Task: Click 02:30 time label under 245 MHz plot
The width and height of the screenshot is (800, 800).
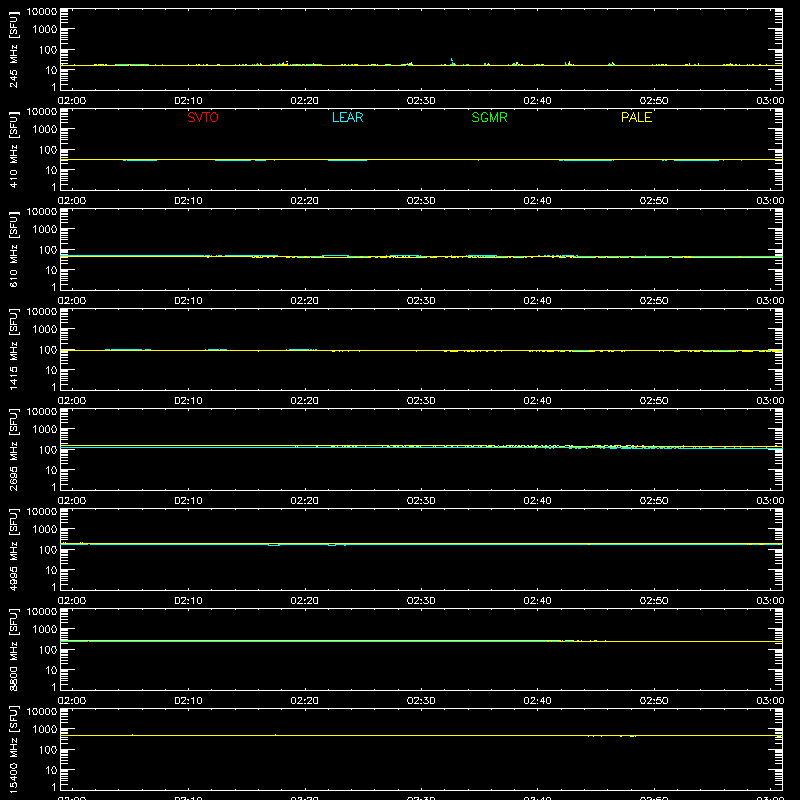Action: click(421, 101)
